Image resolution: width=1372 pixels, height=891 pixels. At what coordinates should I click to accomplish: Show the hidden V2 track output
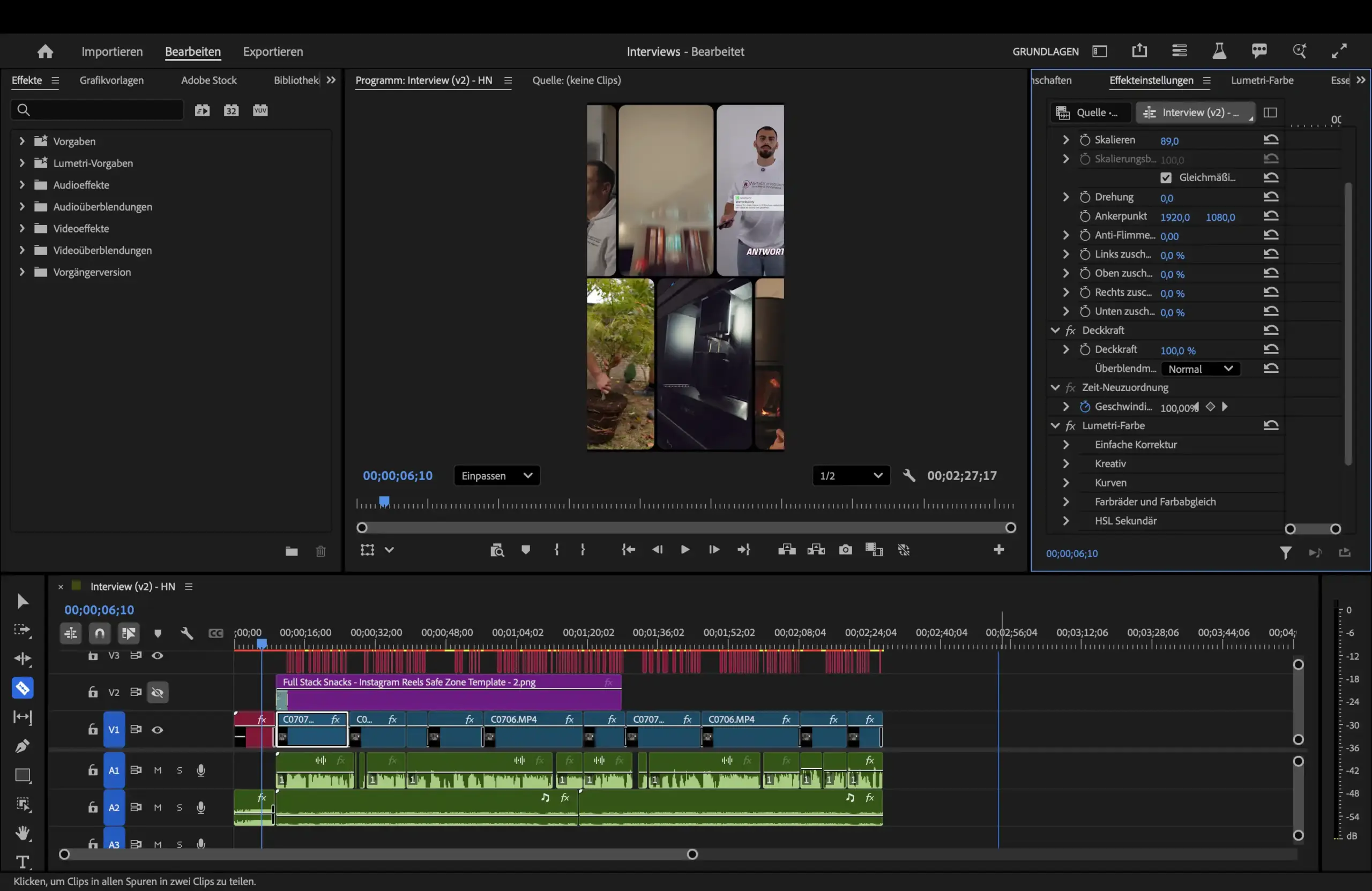158,692
